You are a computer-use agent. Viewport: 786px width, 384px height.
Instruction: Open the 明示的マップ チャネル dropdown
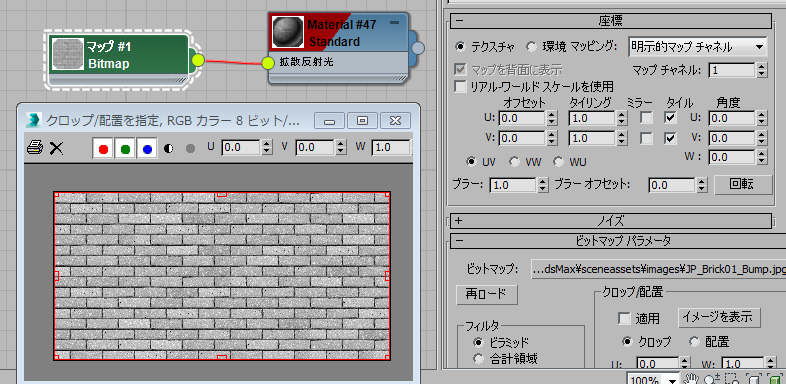[698, 47]
